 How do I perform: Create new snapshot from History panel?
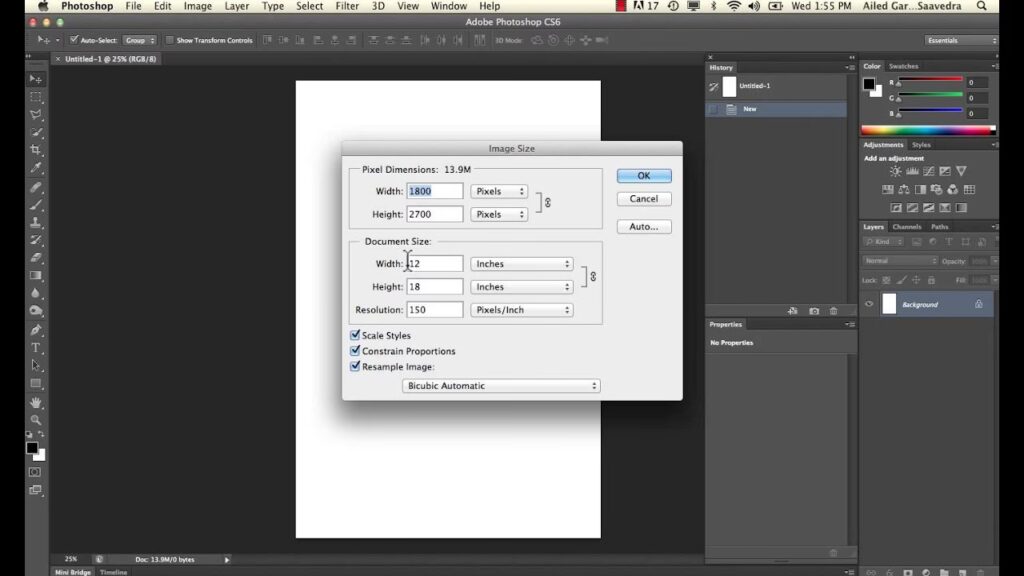point(814,311)
